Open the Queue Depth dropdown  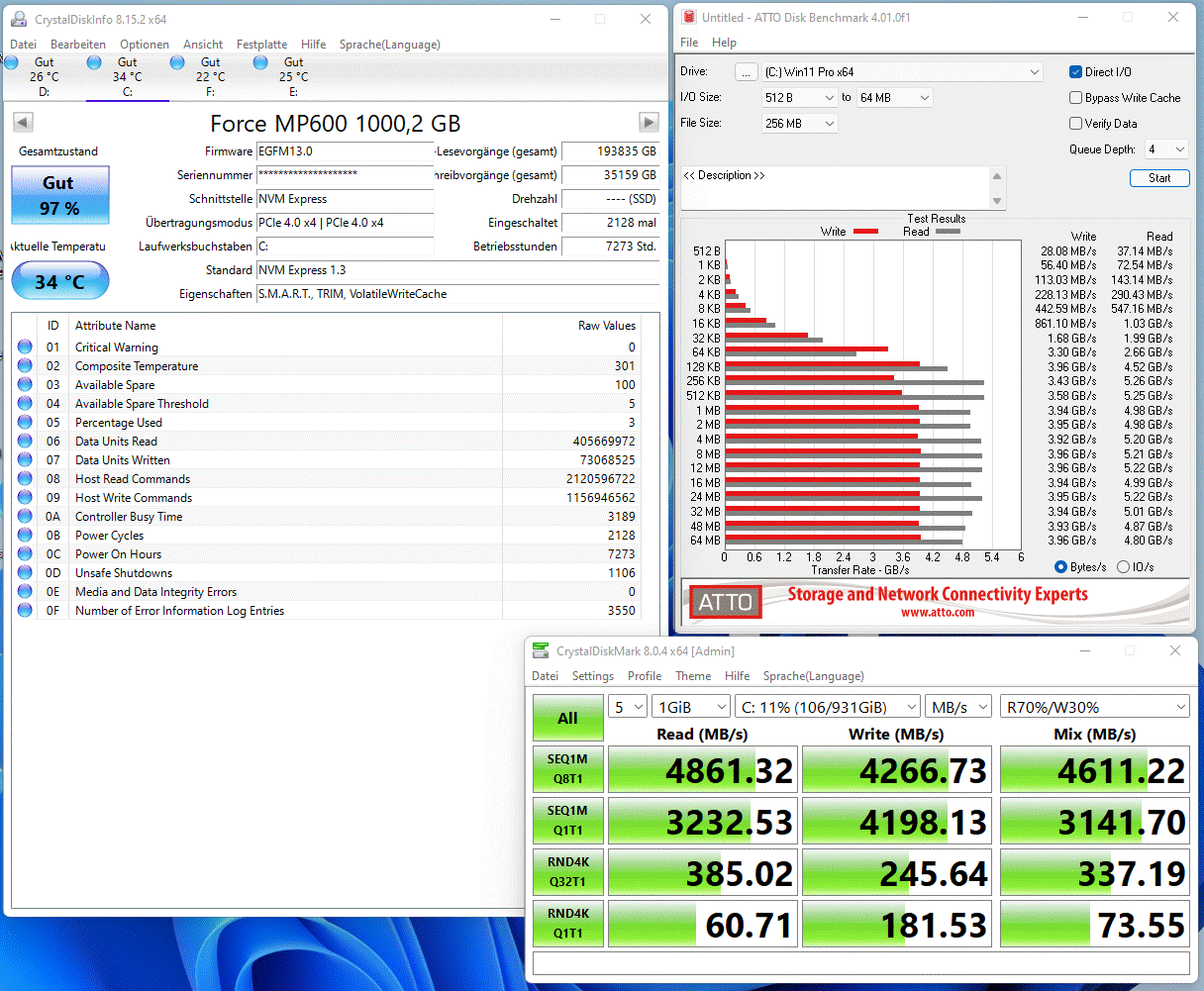point(1166,149)
